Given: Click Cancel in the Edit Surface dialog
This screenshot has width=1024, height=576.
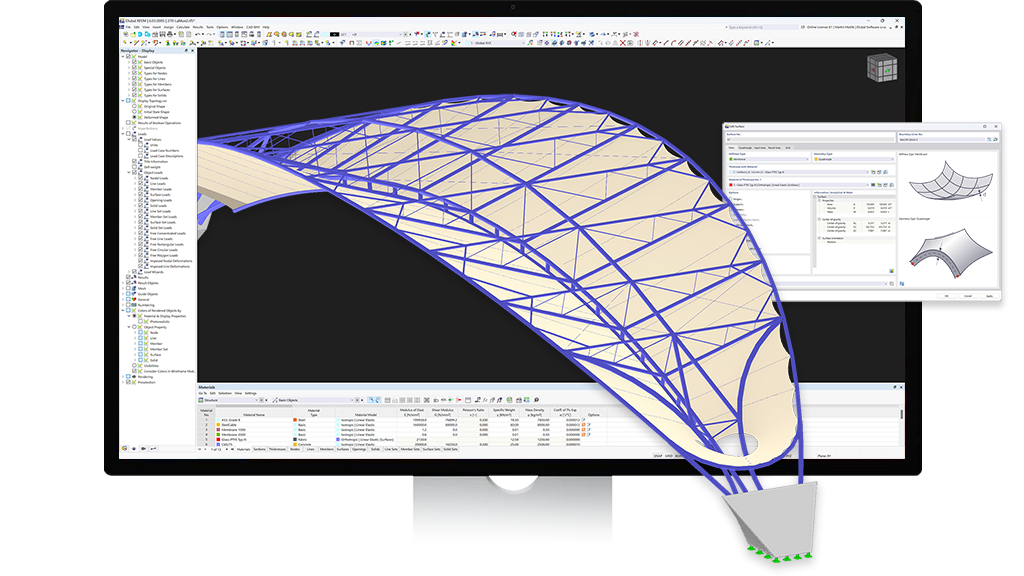Looking at the screenshot, I should [967, 296].
